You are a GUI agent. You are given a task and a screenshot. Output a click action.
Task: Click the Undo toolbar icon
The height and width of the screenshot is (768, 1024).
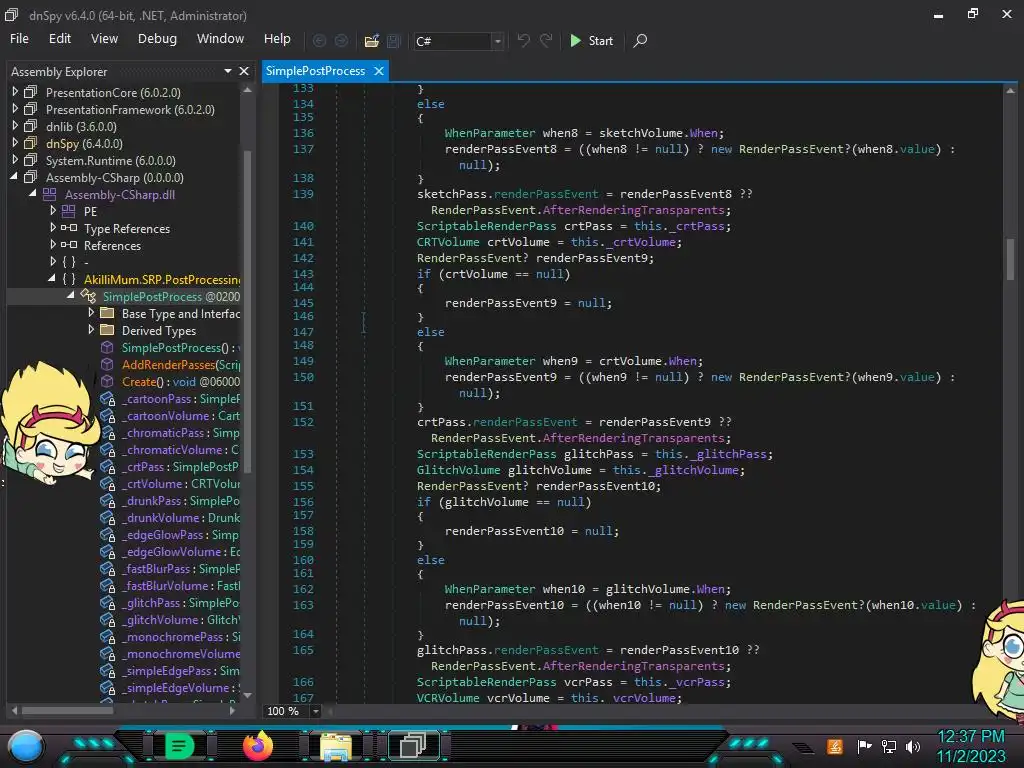tap(524, 40)
